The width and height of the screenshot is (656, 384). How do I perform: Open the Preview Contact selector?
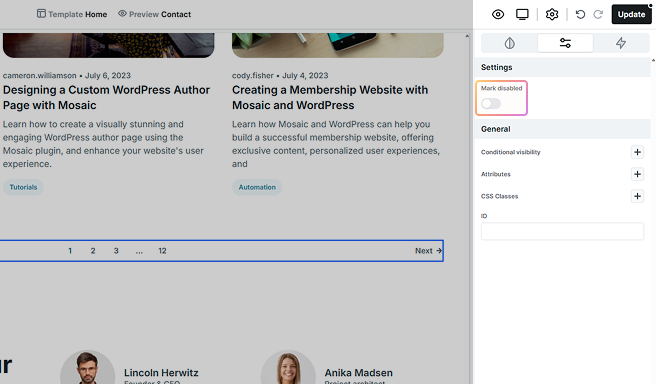coord(154,14)
